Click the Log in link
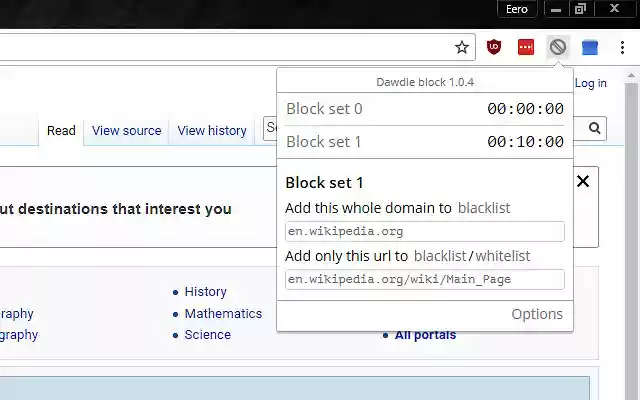The width and height of the screenshot is (640, 400). [x=591, y=83]
